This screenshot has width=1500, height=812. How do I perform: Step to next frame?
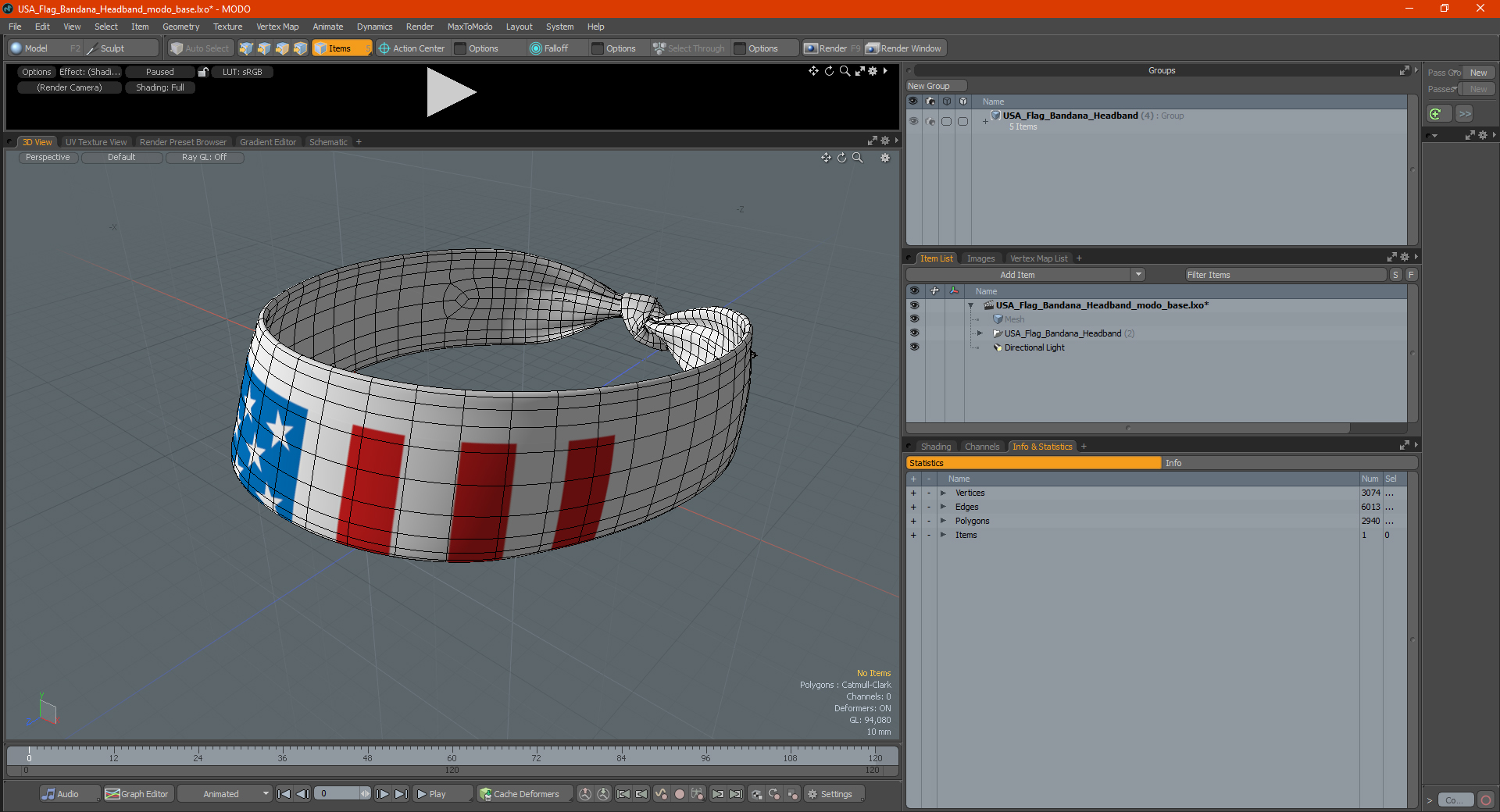coord(383,794)
